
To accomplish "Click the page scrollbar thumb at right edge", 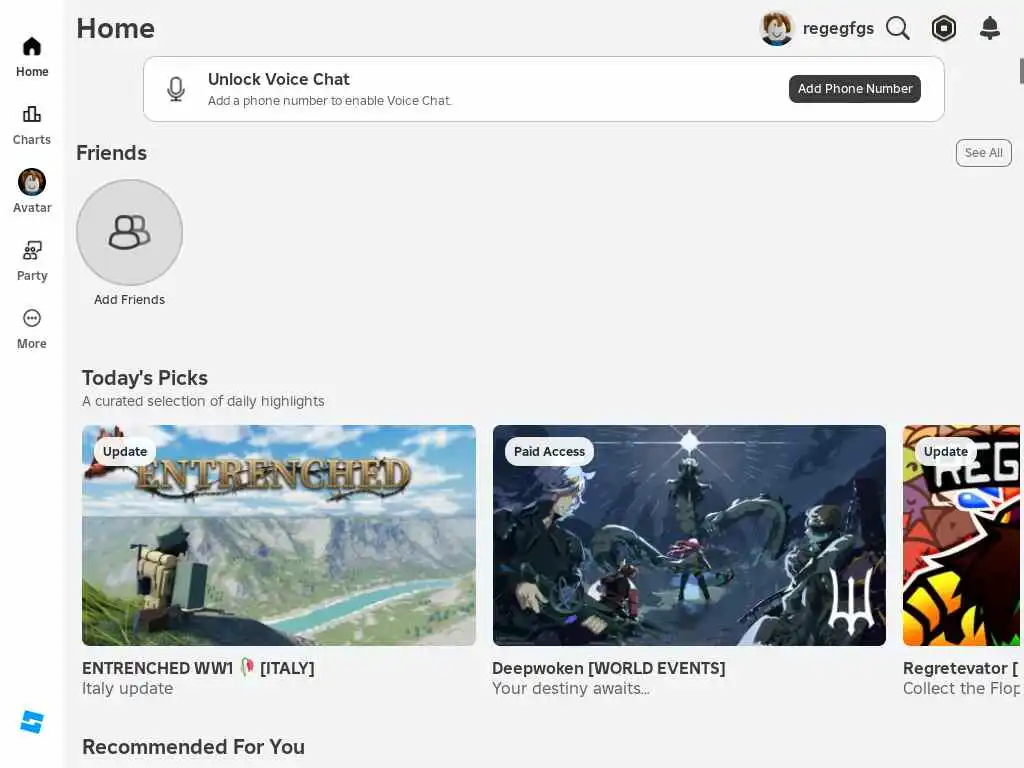I will pos(1021,71).
